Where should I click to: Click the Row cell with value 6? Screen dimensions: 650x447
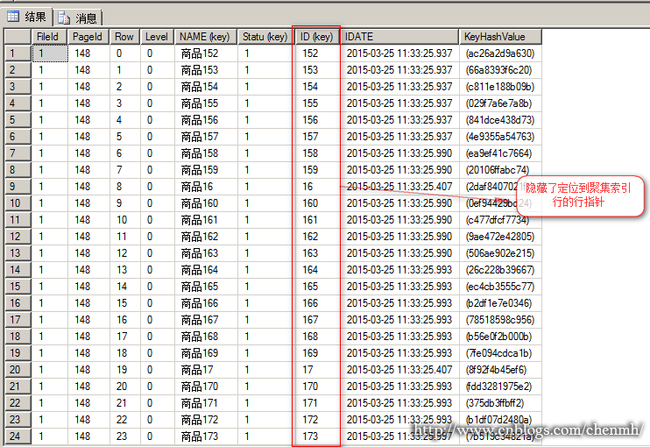point(125,153)
